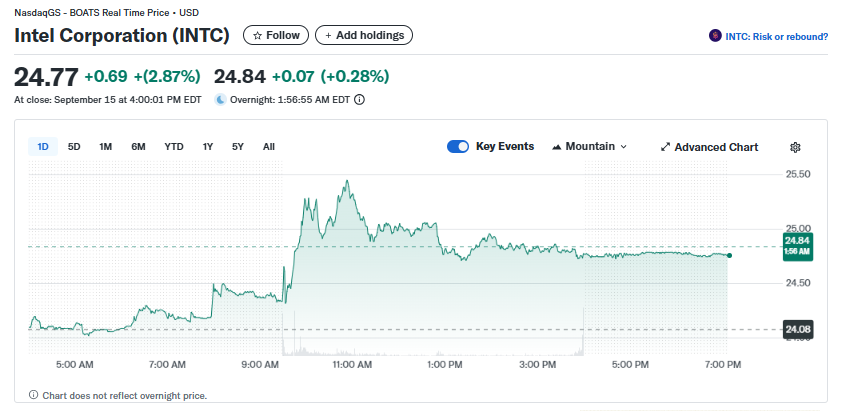Click the 3:00 PM axis label
Screen dimensions: 842x411
click(x=538, y=365)
